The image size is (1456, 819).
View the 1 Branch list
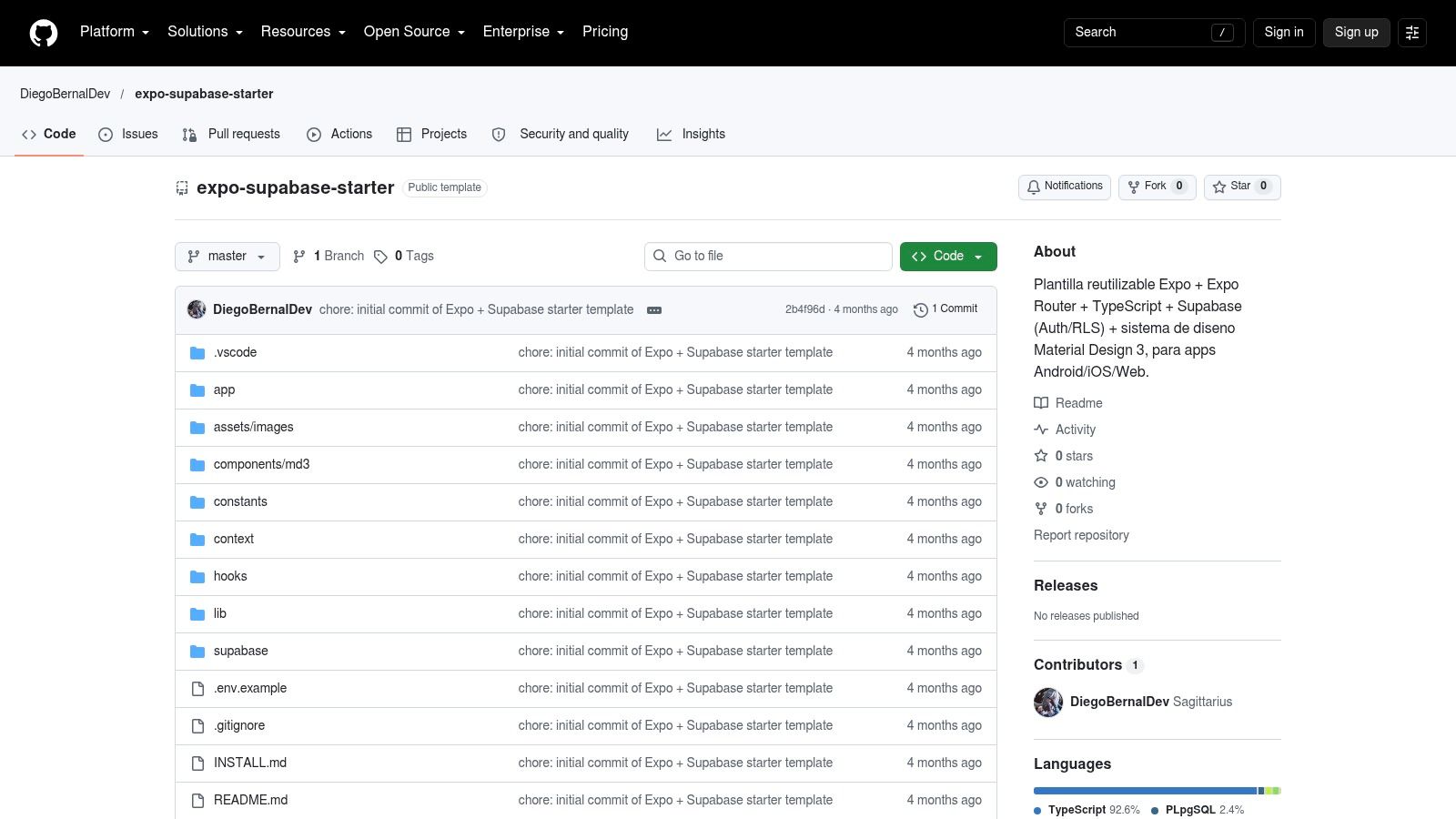point(329,257)
